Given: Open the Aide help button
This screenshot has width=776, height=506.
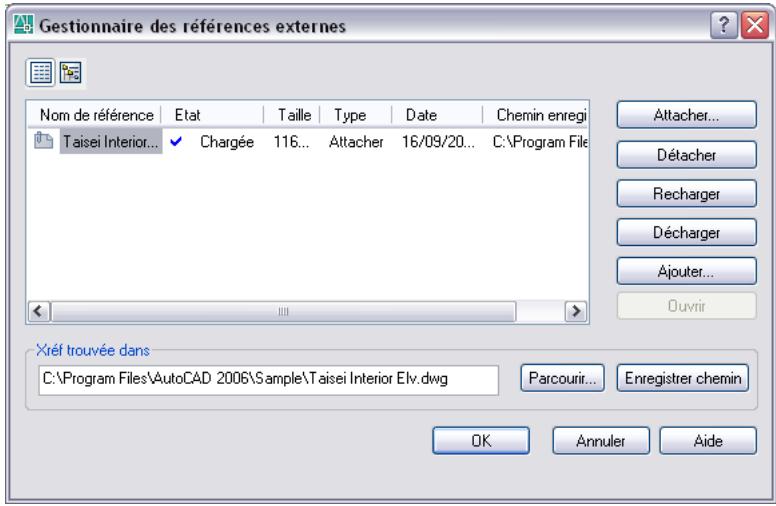Looking at the screenshot, I should pos(708,441).
